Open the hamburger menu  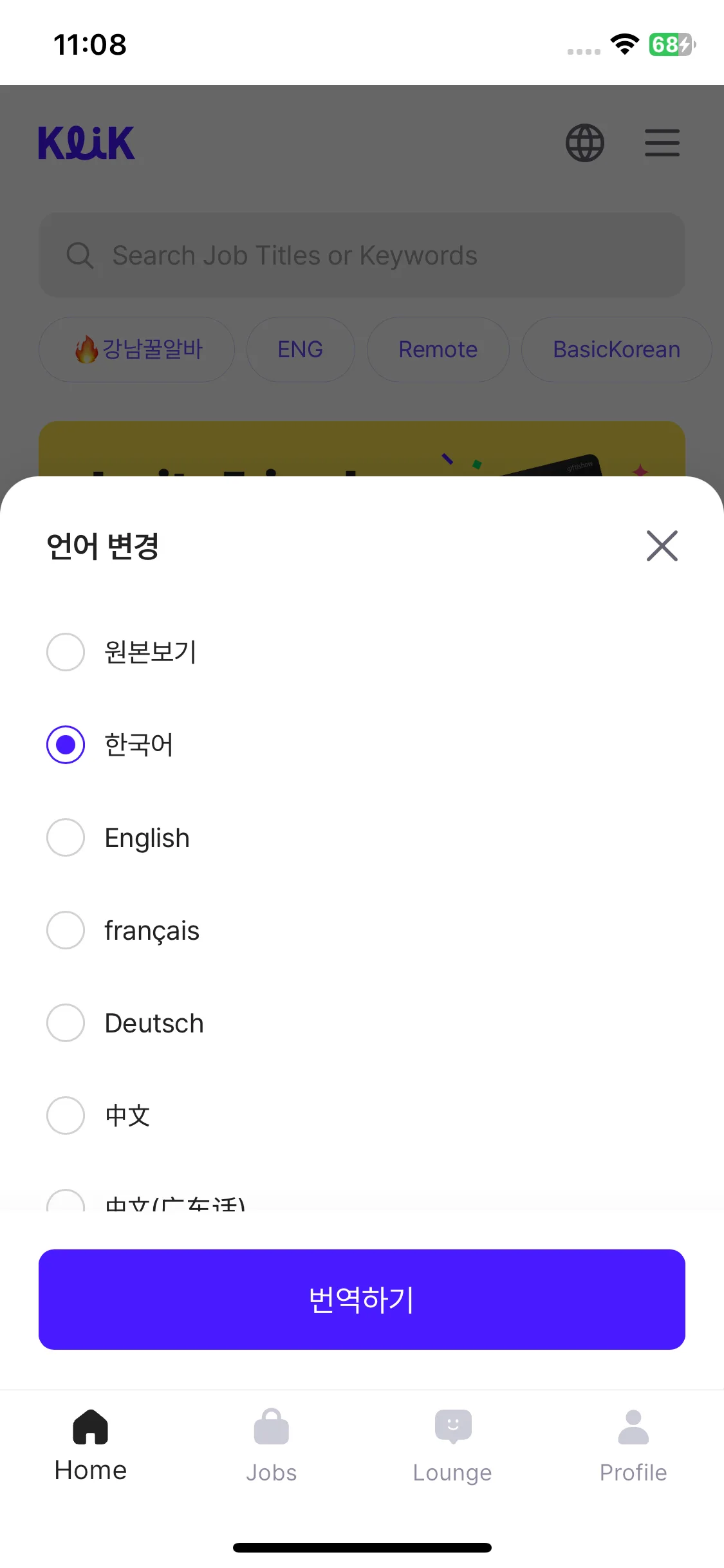(662, 143)
